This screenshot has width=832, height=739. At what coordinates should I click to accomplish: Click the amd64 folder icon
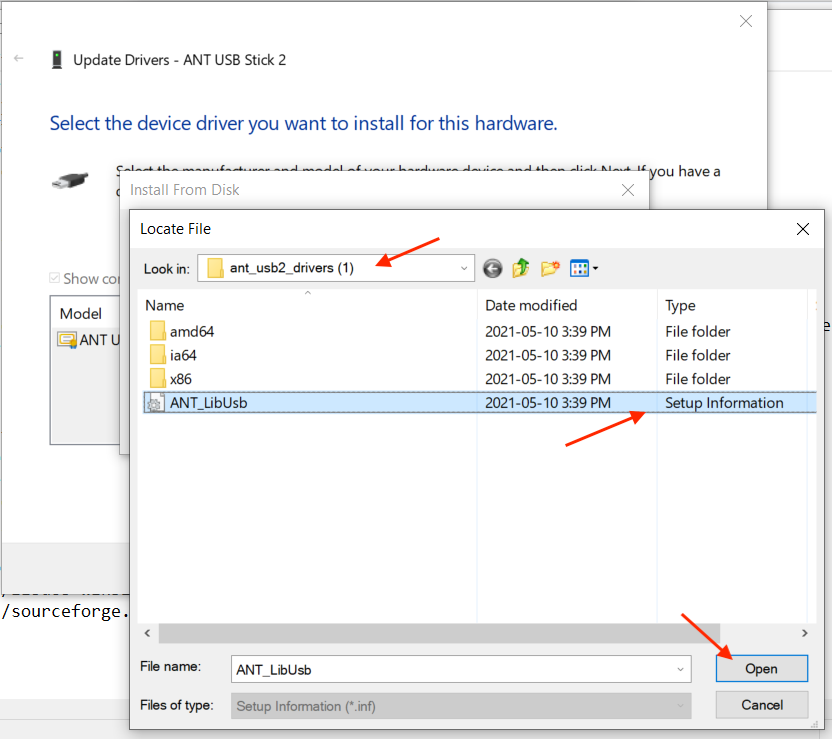point(158,332)
